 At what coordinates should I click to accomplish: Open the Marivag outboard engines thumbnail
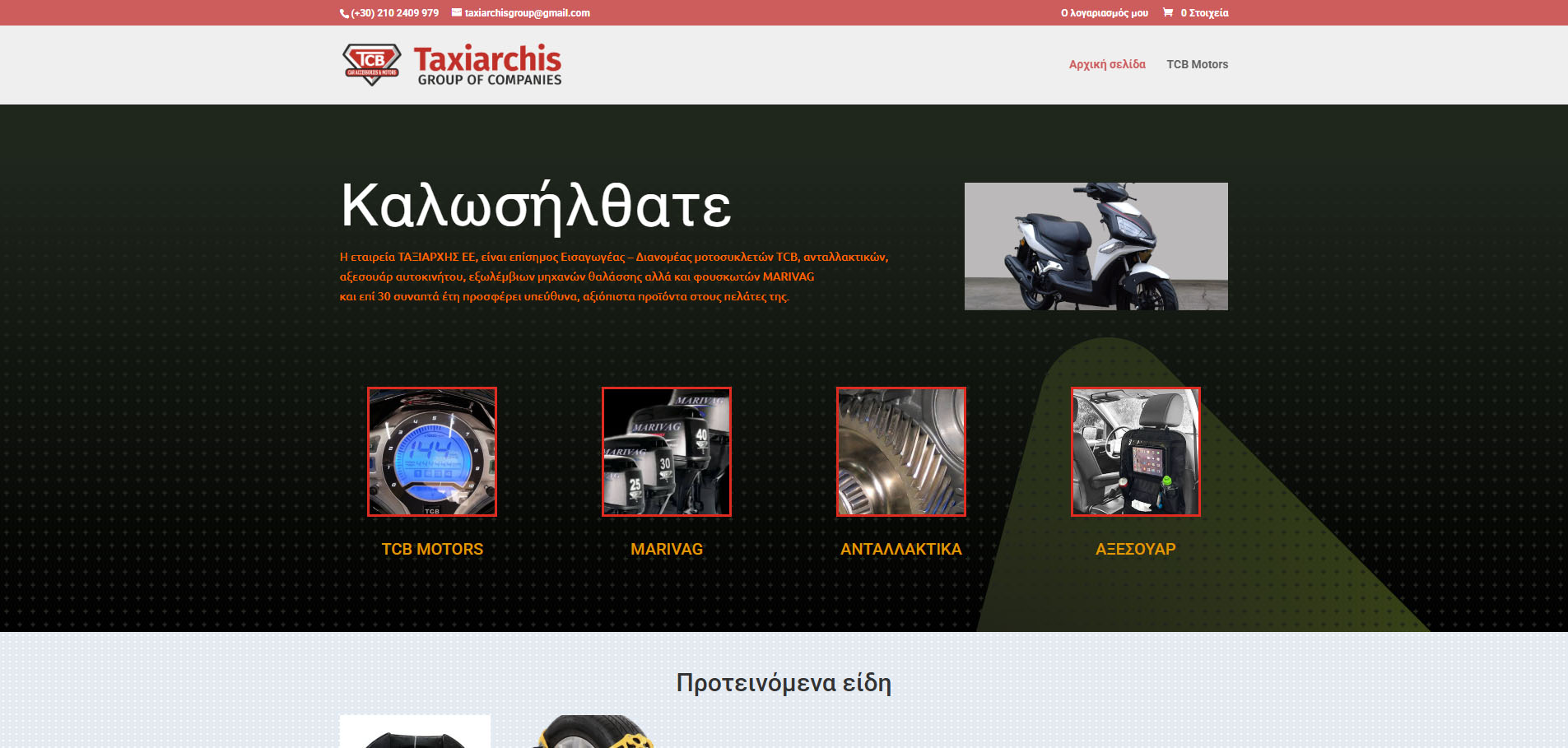(x=667, y=452)
